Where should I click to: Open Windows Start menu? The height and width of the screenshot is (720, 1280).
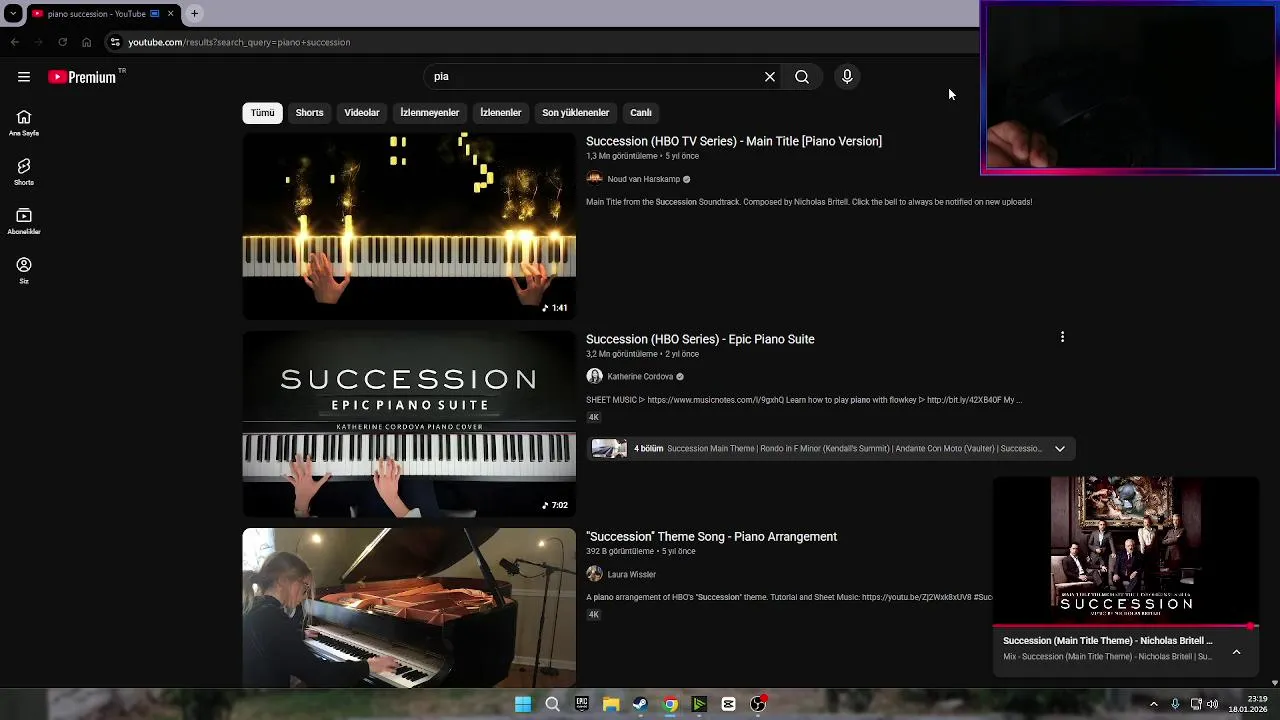click(x=523, y=704)
